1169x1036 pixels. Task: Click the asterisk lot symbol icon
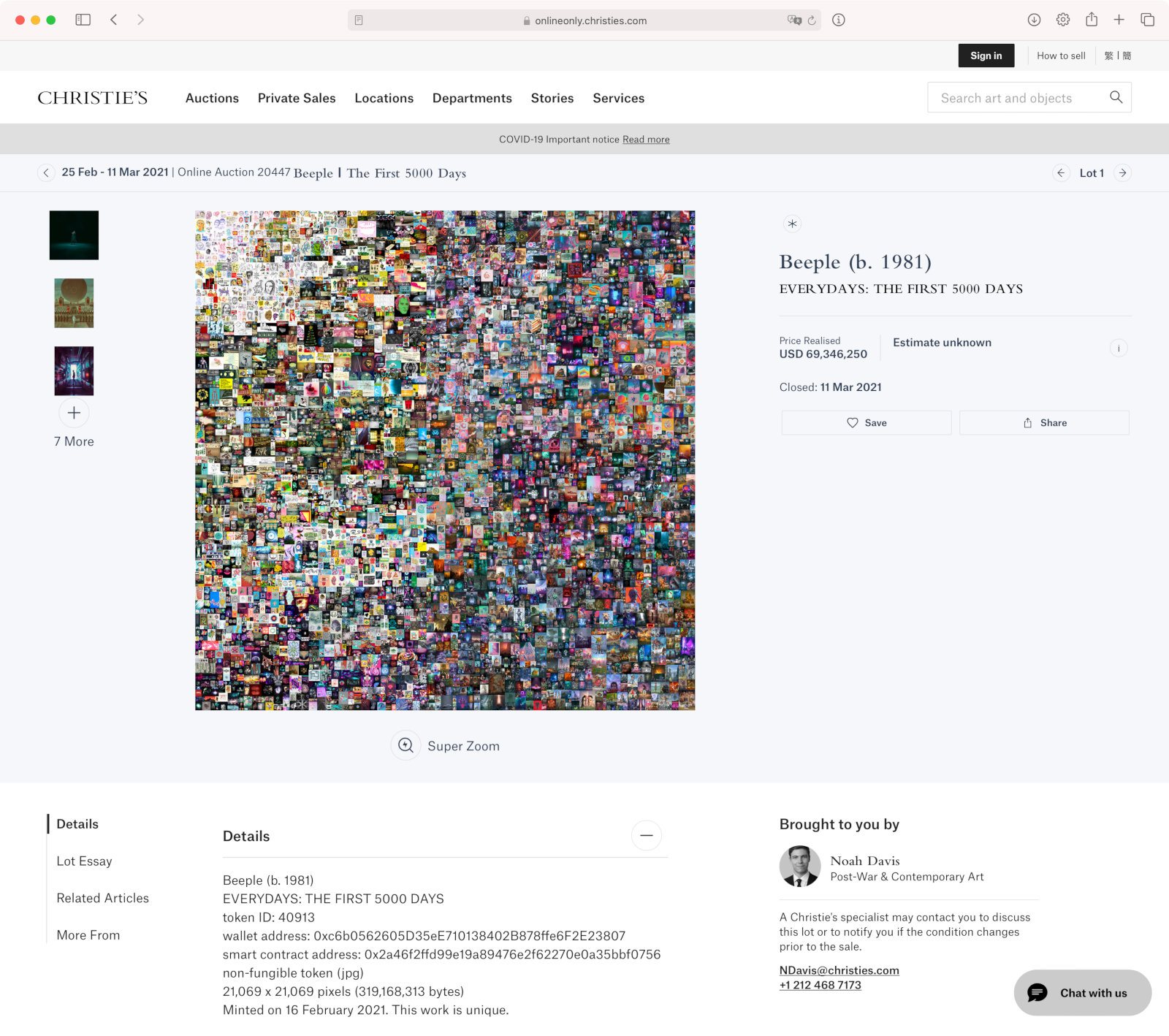[x=792, y=224]
